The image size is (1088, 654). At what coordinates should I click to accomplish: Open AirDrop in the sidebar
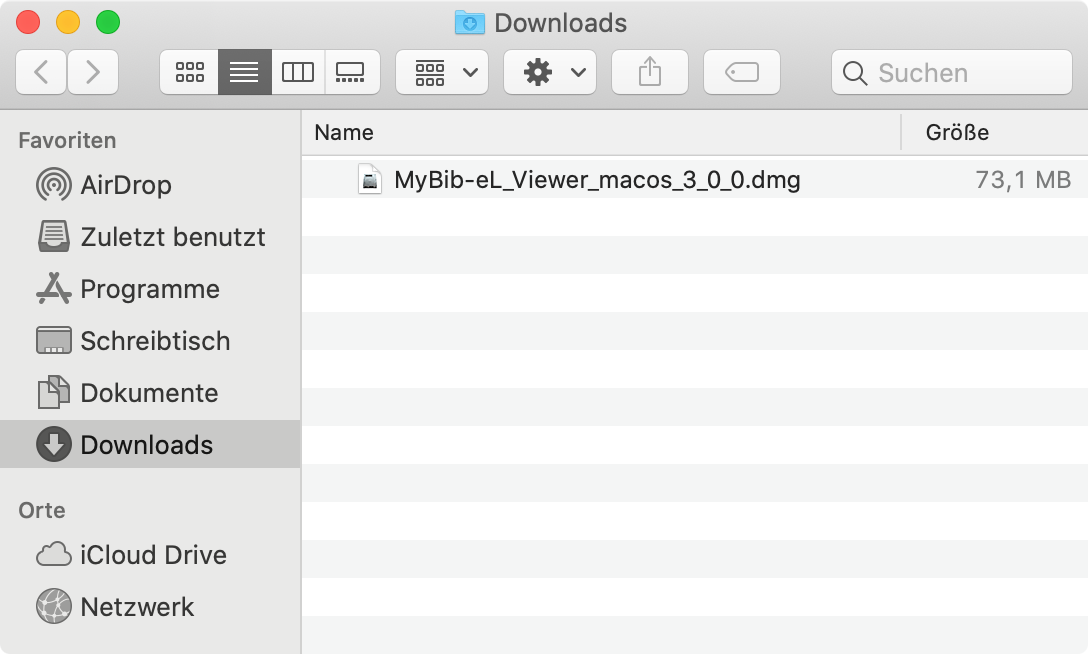point(150,185)
